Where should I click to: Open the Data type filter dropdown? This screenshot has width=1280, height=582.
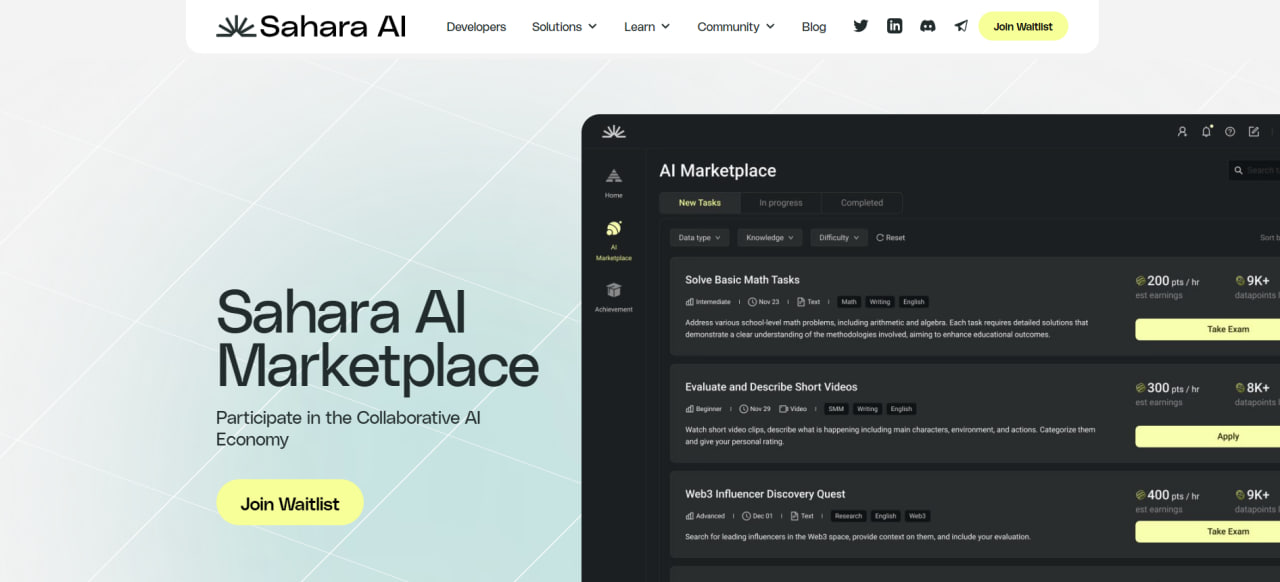point(699,238)
